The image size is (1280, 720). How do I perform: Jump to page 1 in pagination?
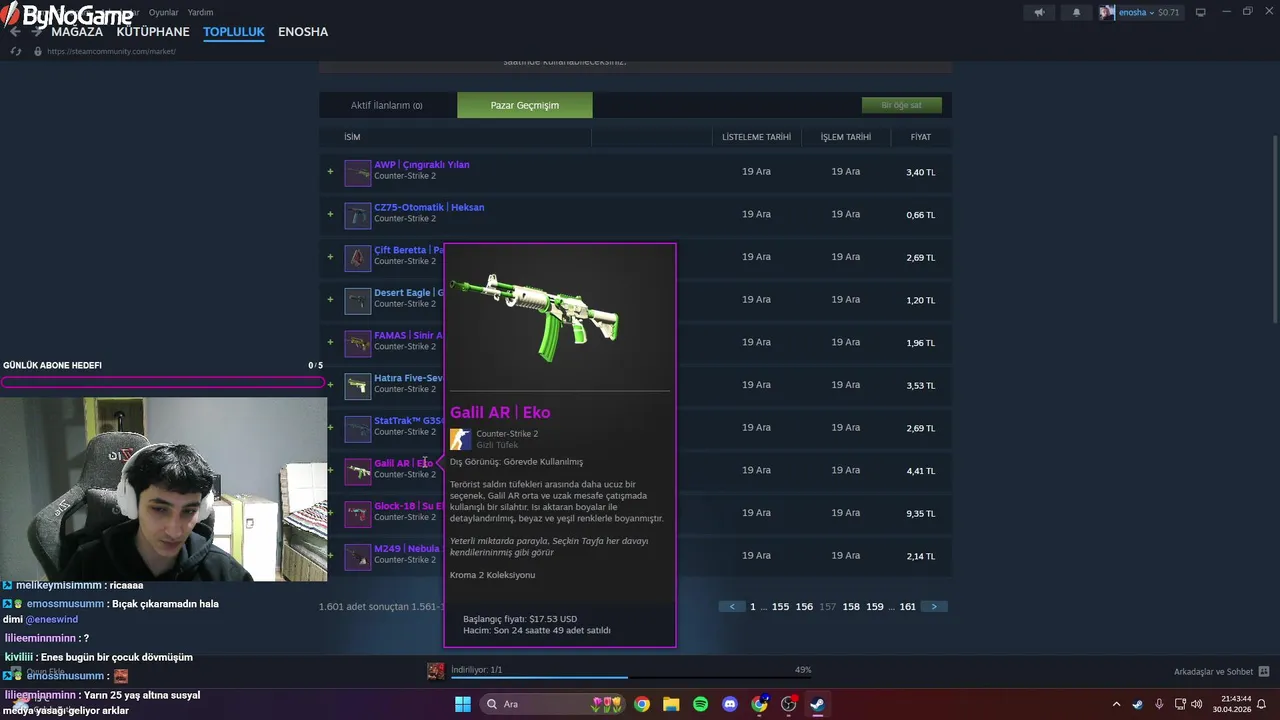click(x=753, y=607)
